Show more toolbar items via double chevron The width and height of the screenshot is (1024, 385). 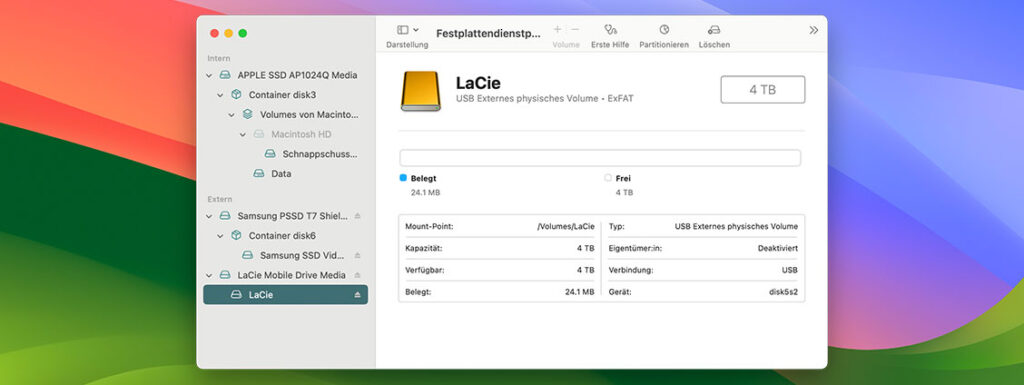click(x=813, y=30)
